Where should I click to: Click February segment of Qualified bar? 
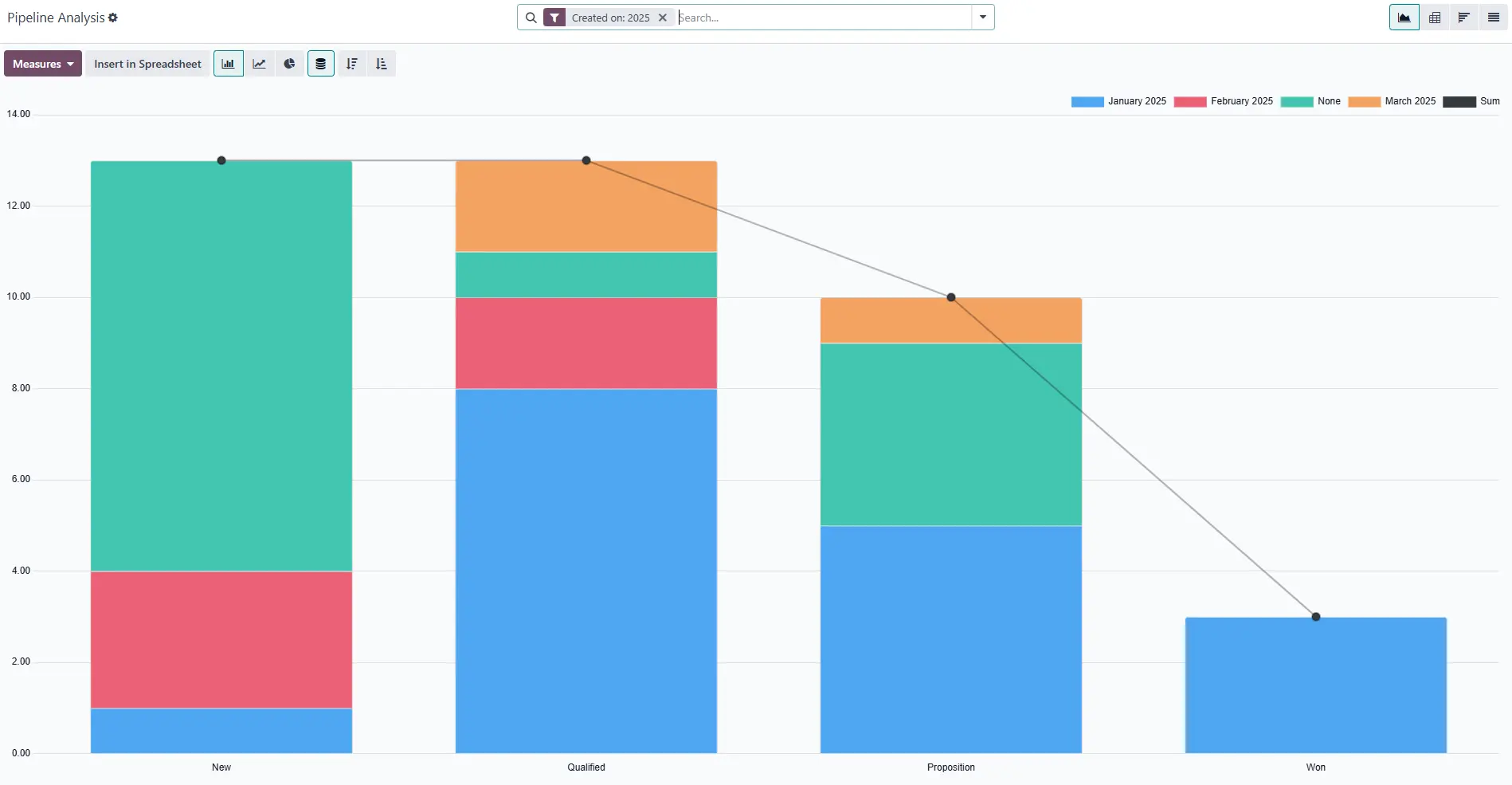tap(586, 343)
